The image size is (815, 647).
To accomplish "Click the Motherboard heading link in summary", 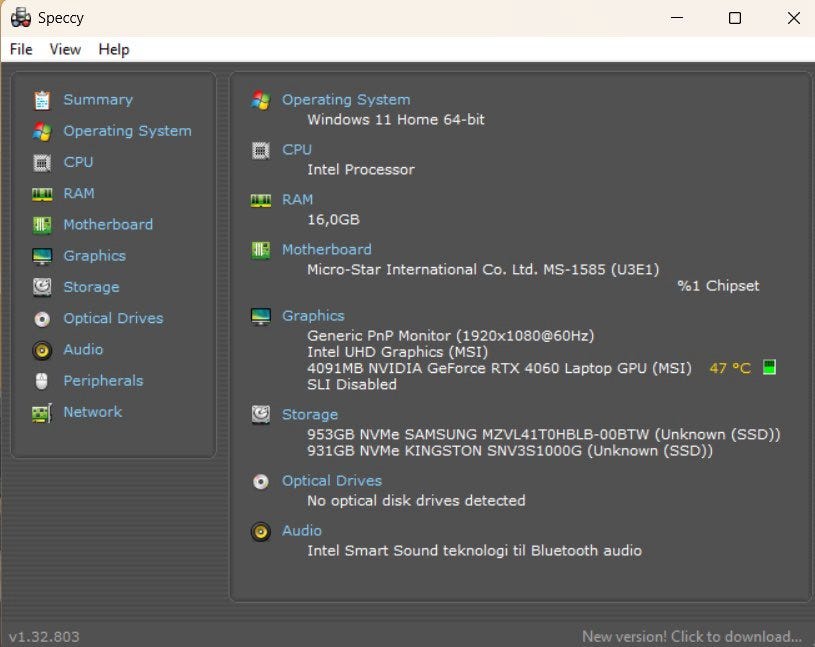I will pyautogui.click(x=326, y=249).
